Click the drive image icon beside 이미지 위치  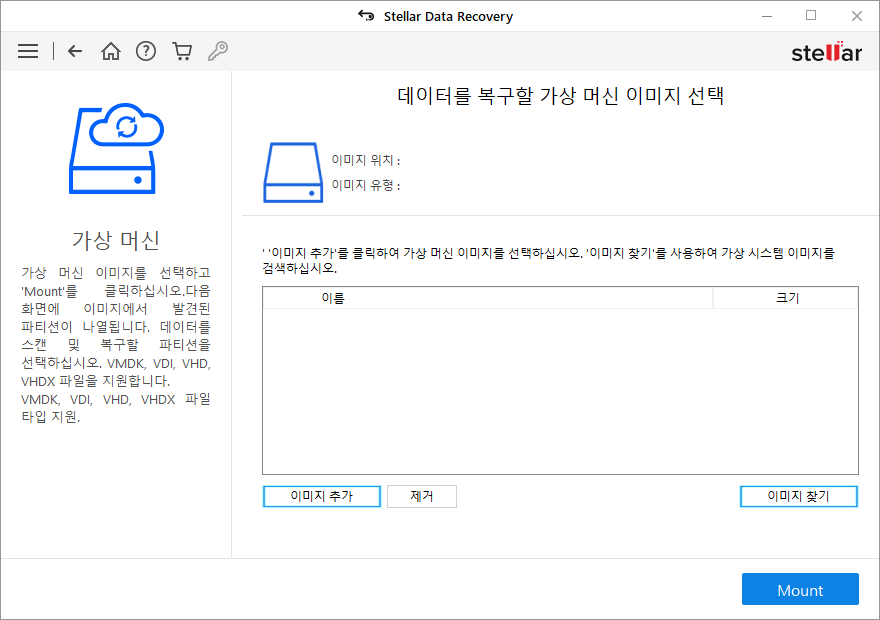tap(293, 172)
